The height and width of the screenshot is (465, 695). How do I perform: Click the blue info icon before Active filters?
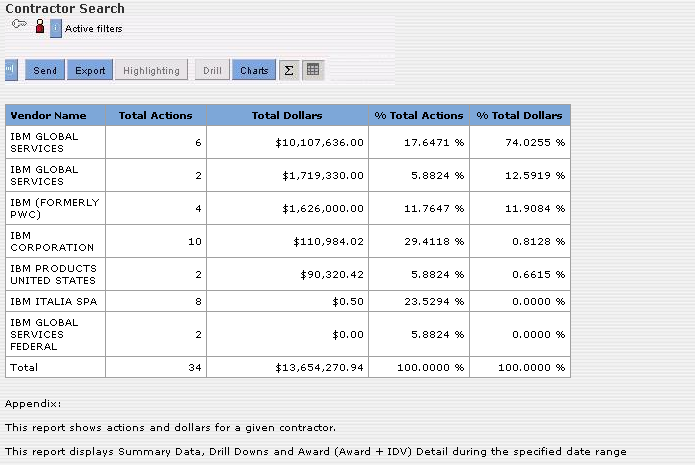(x=55, y=28)
